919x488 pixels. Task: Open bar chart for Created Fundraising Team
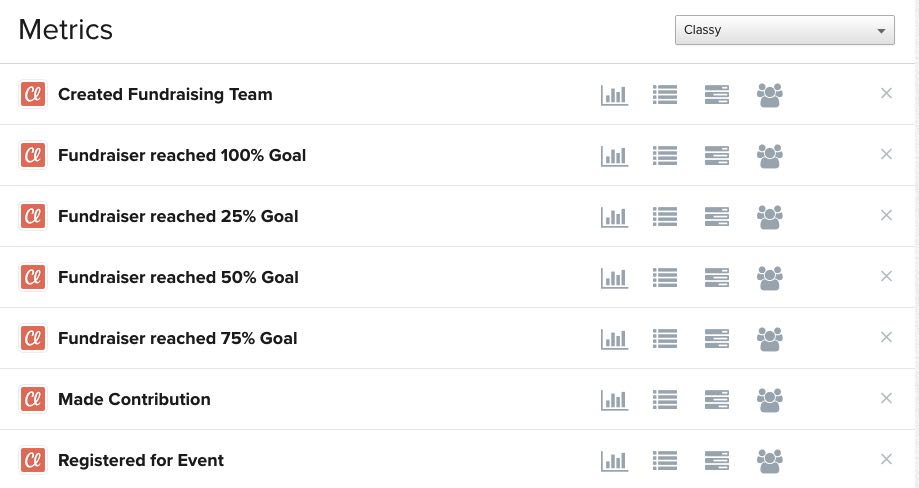(x=614, y=95)
